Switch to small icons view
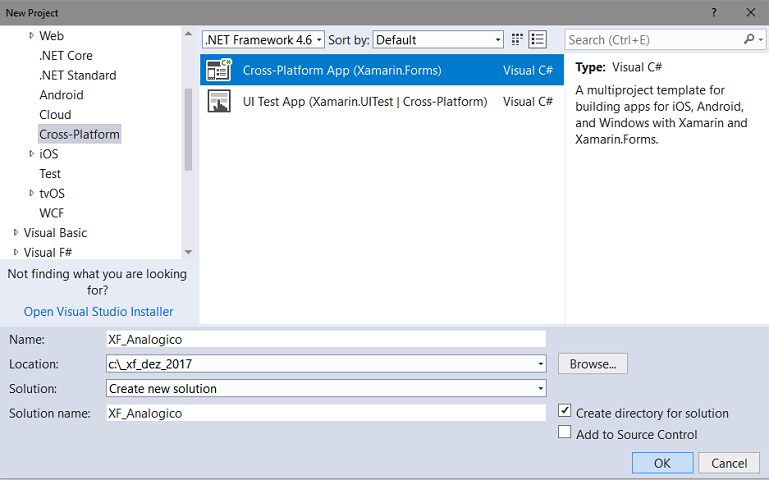769x480 pixels. 517,40
